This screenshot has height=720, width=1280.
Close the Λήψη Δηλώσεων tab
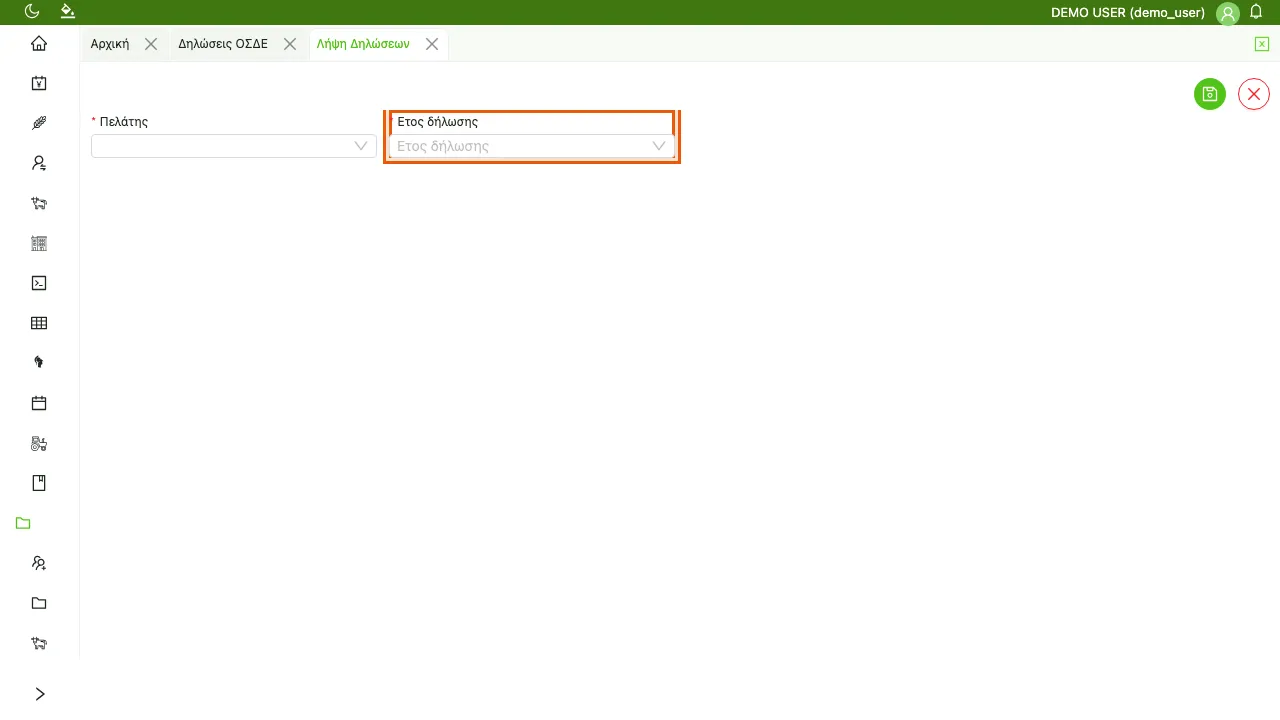(x=432, y=44)
